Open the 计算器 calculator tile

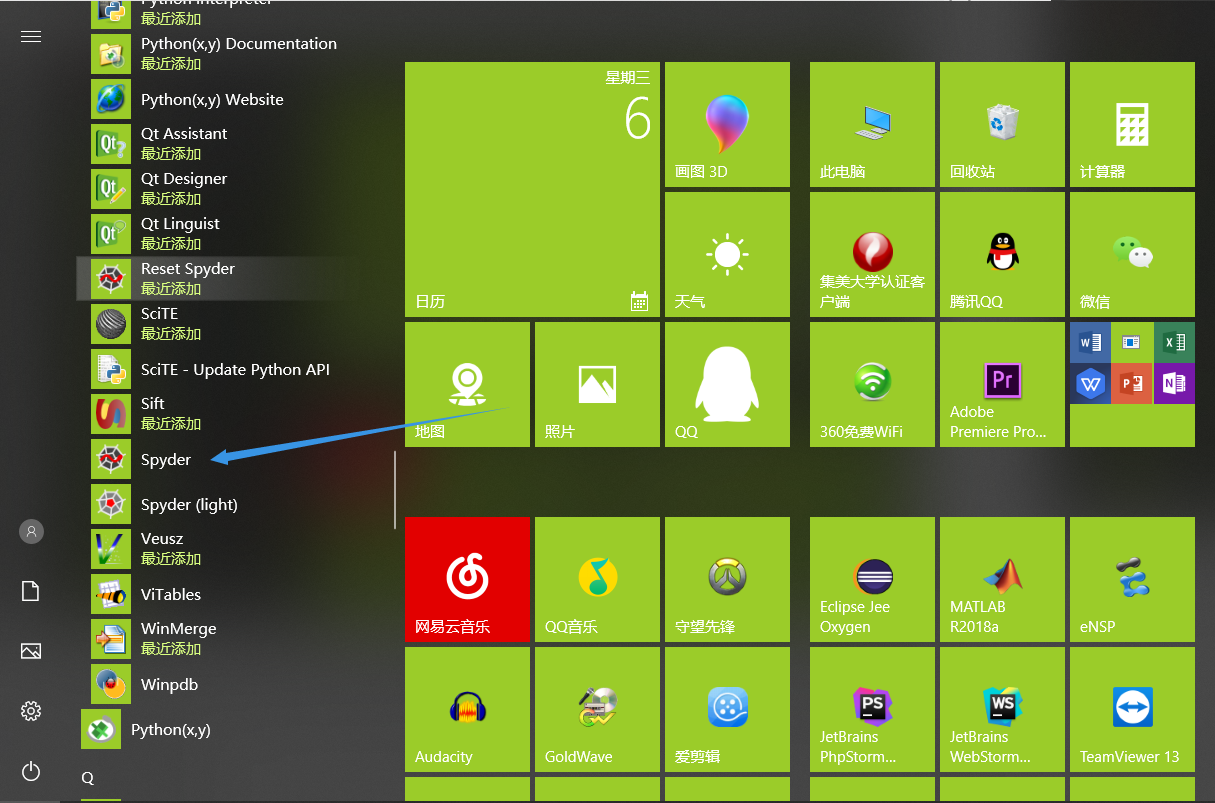pyautogui.click(x=1132, y=124)
